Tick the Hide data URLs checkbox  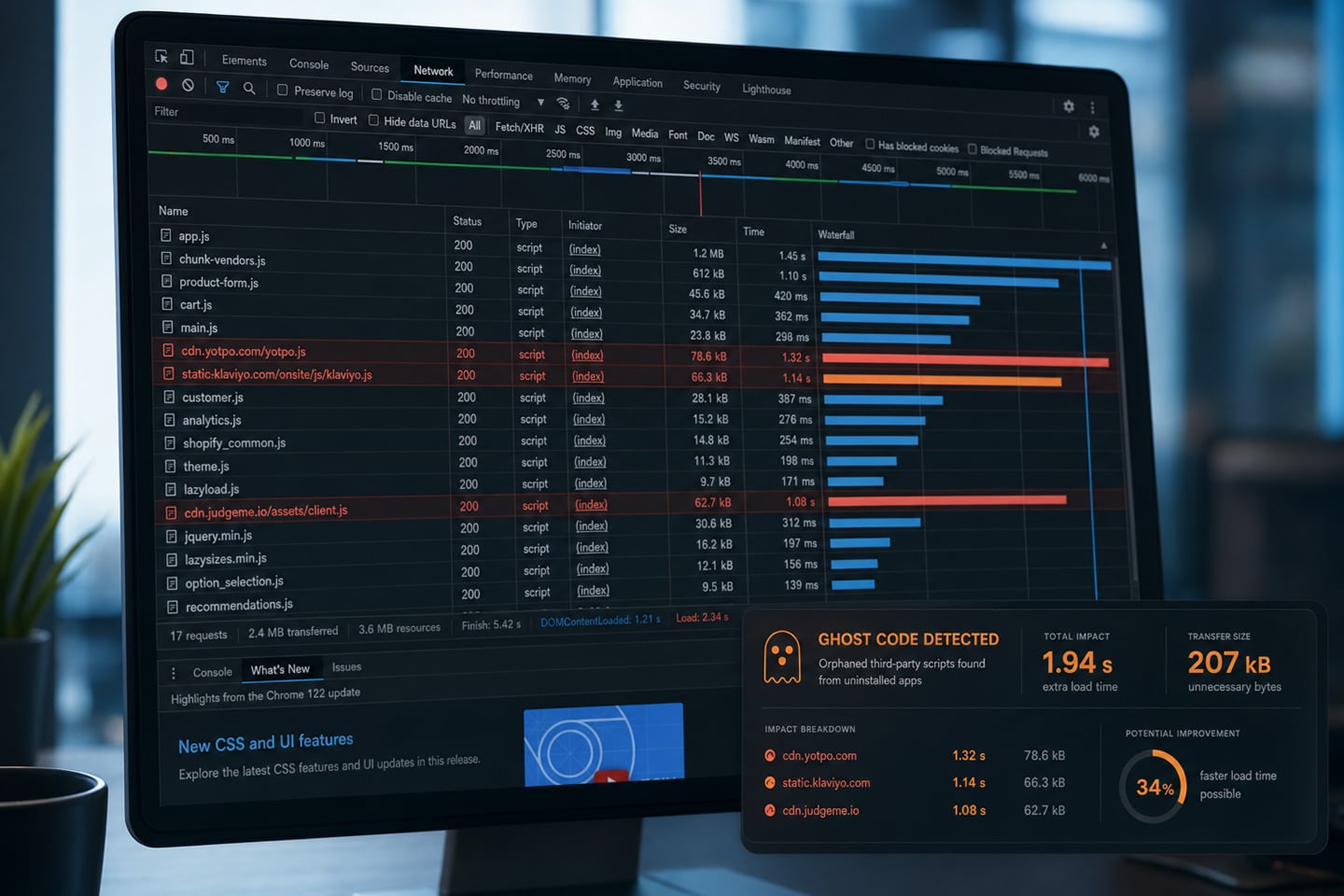(x=373, y=119)
